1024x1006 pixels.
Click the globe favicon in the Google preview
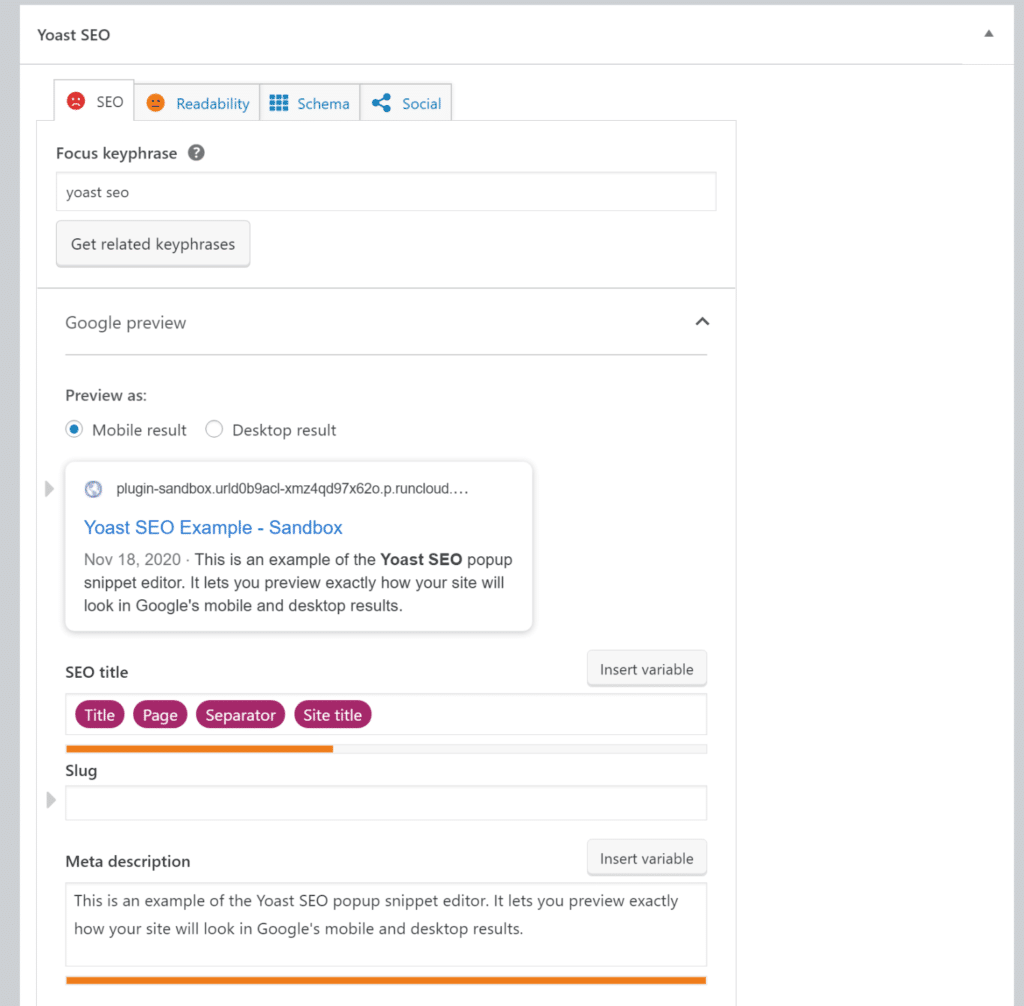click(93, 489)
